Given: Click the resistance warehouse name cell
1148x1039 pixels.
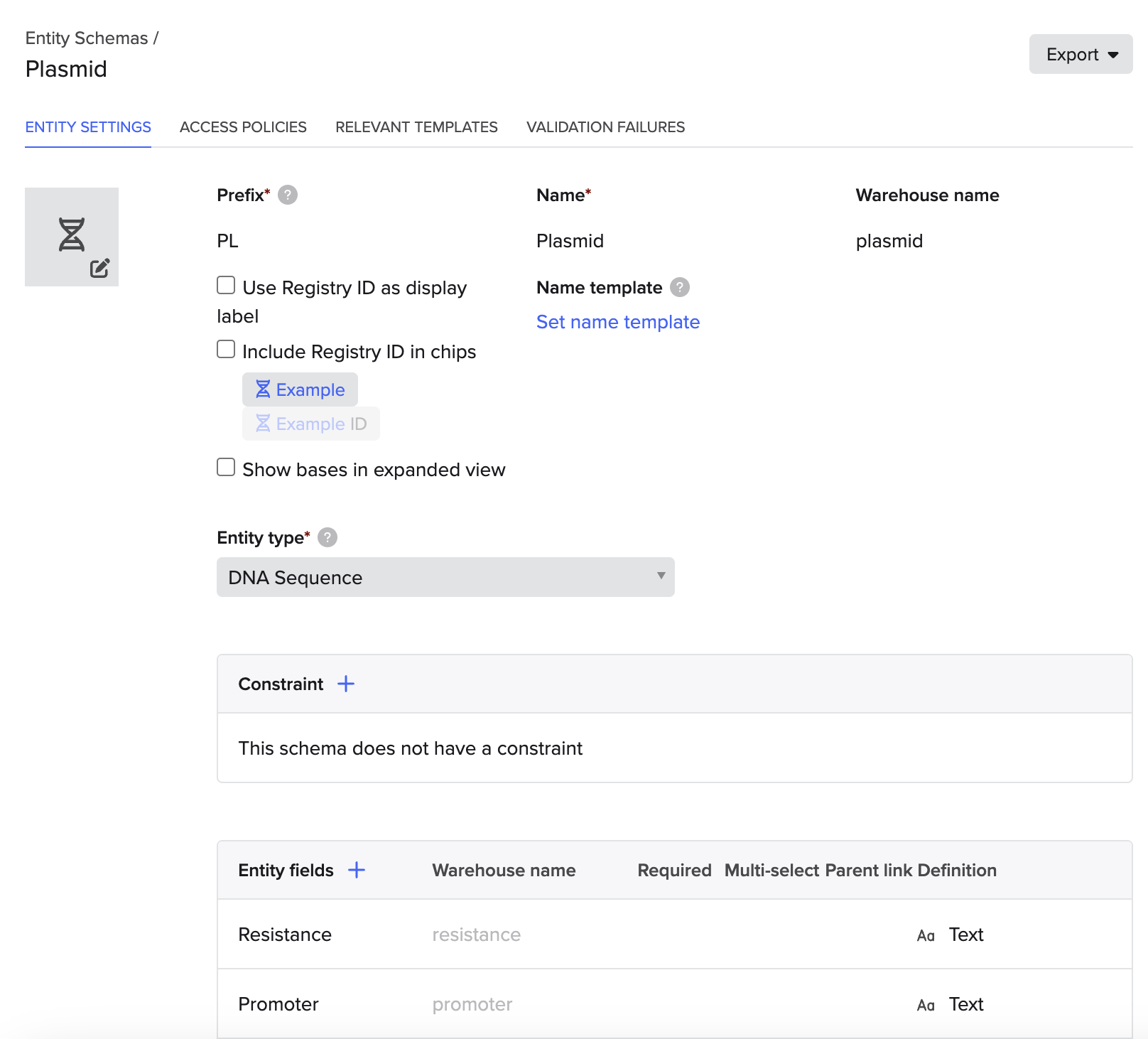Looking at the screenshot, I should click(476, 935).
